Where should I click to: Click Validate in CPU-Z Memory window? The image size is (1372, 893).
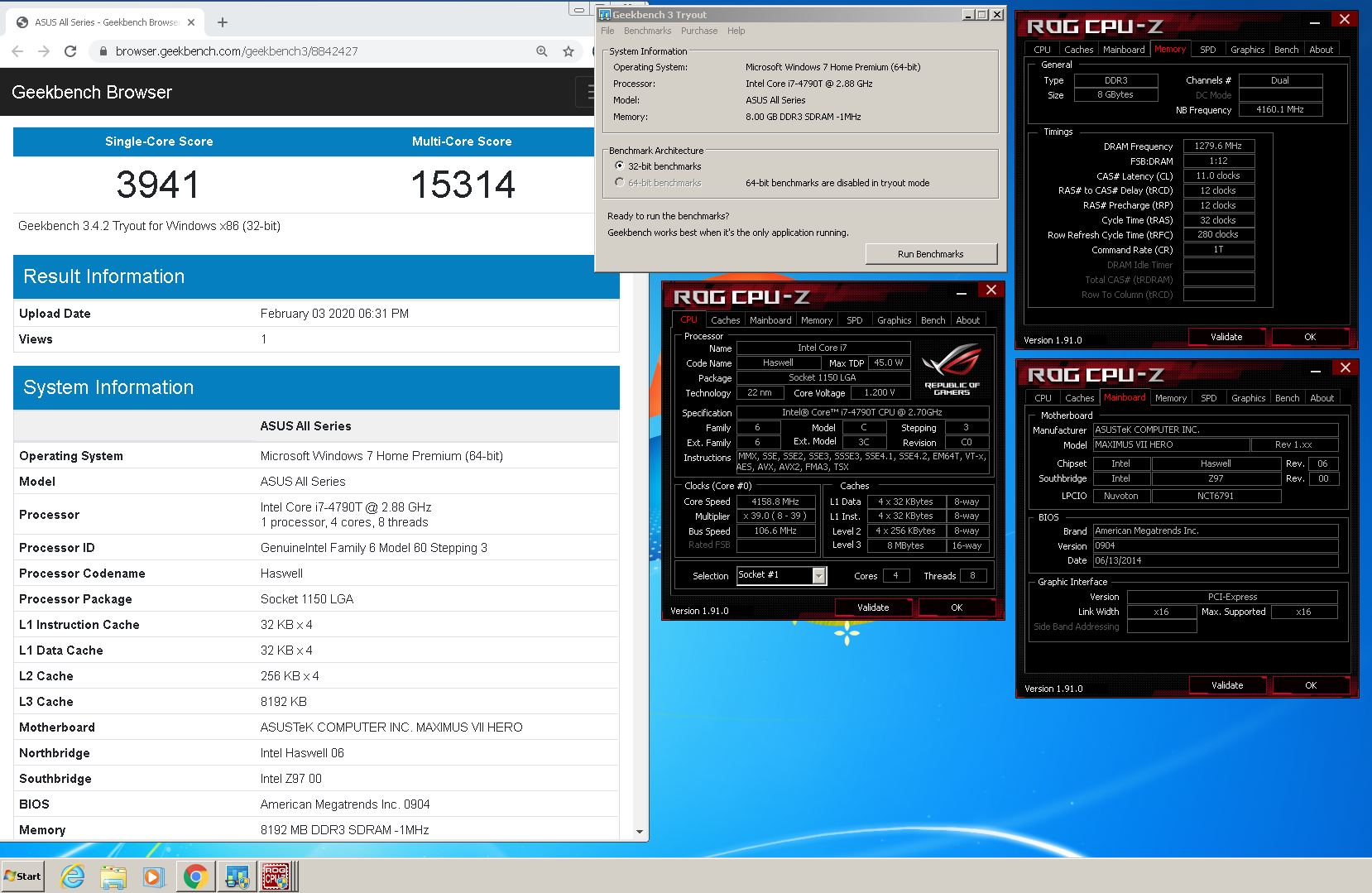point(1227,337)
